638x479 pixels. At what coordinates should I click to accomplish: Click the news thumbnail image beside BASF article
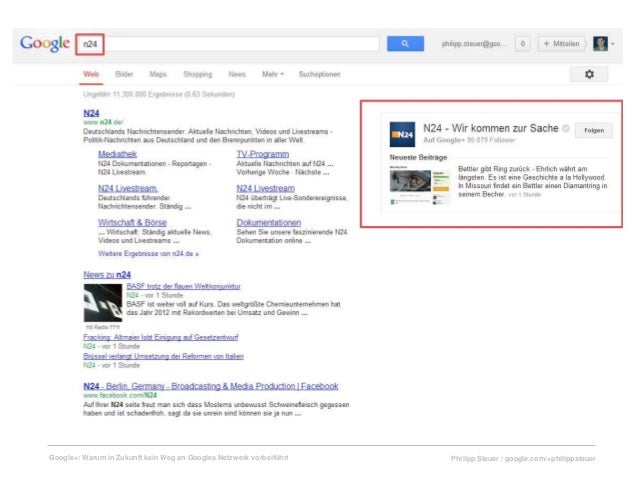(103, 302)
